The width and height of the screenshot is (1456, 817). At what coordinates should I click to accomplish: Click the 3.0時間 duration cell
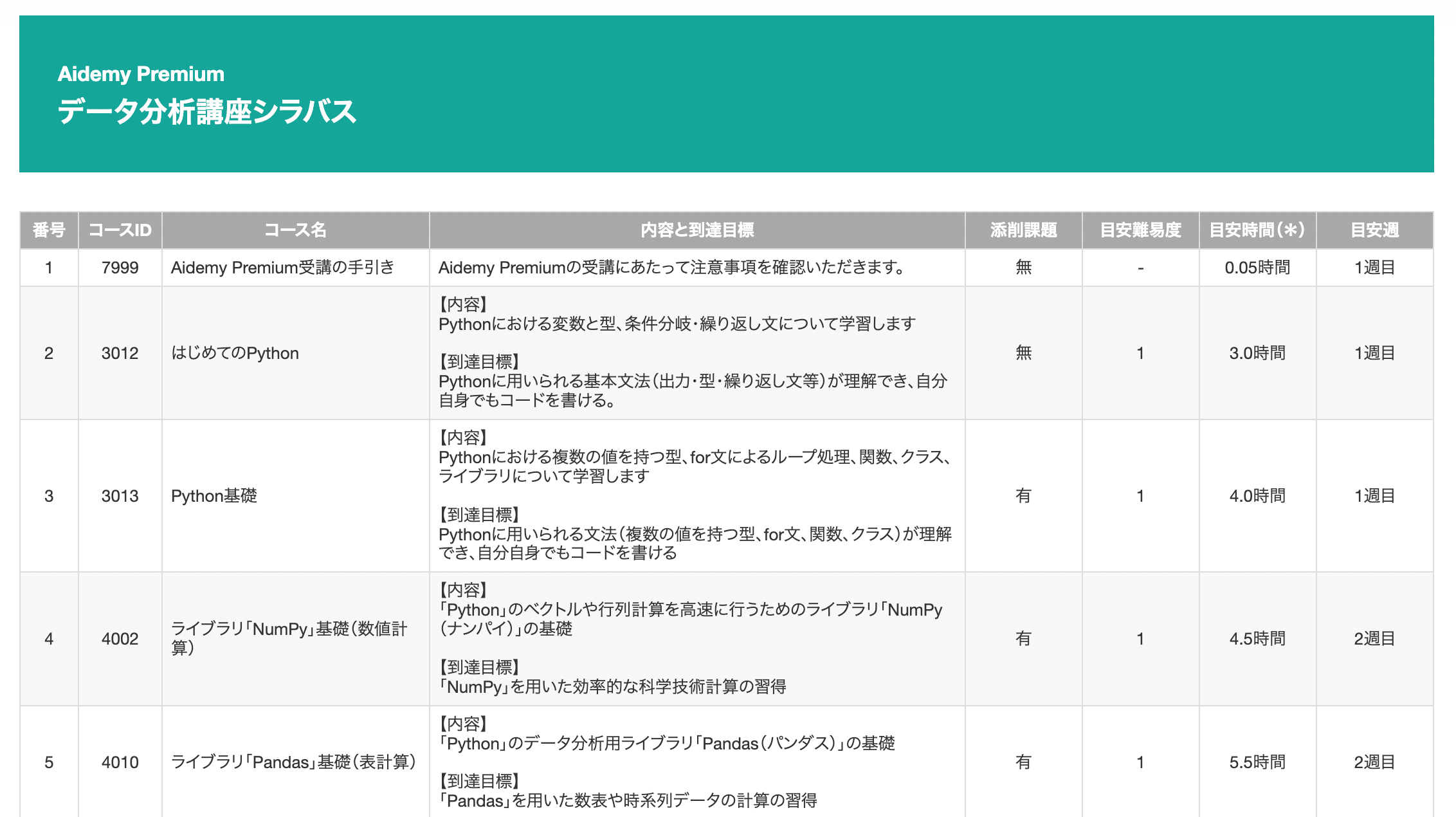point(1257,353)
